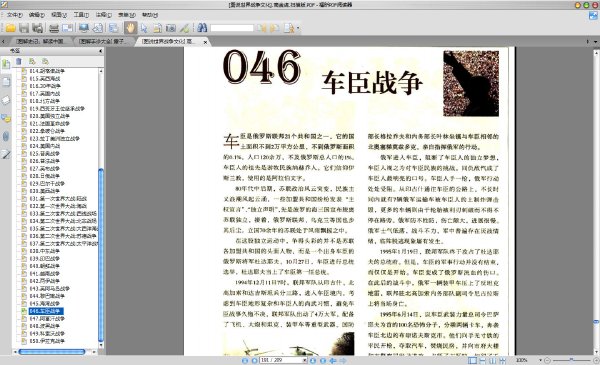Viewport: 600px width, 365px height.
Task: Click the bookmarks panel horizontal scrollbar
Action: (52, 352)
